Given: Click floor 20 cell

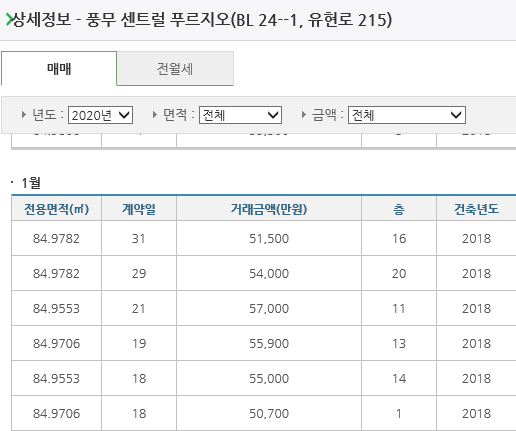Looking at the screenshot, I should tap(399, 274).
